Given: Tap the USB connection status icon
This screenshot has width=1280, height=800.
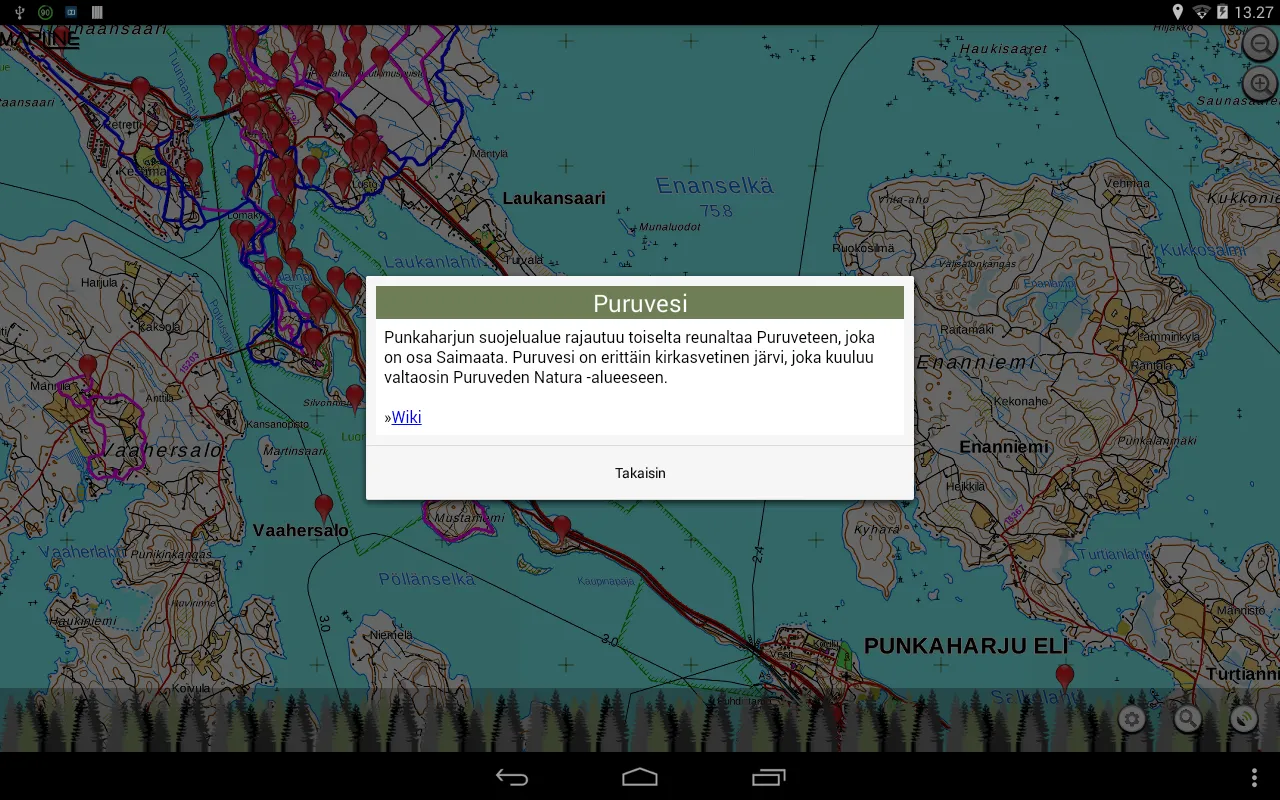Looking at the screenshot, I should pyautogui.click(x=20, y=12).
